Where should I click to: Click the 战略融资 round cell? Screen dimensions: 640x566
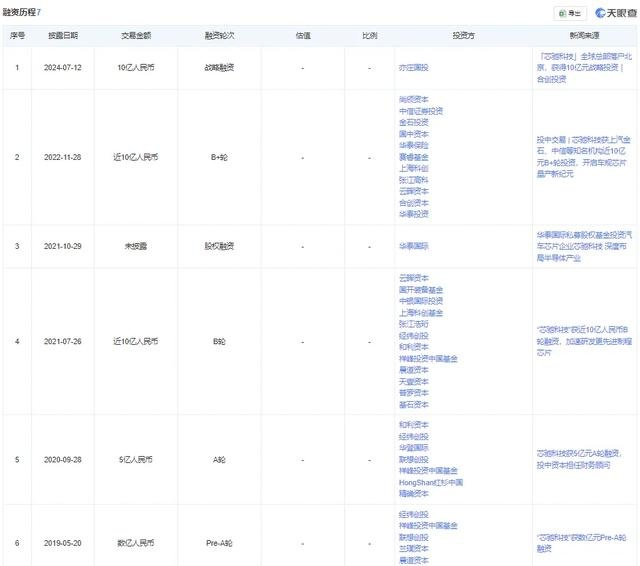point(219,68)
